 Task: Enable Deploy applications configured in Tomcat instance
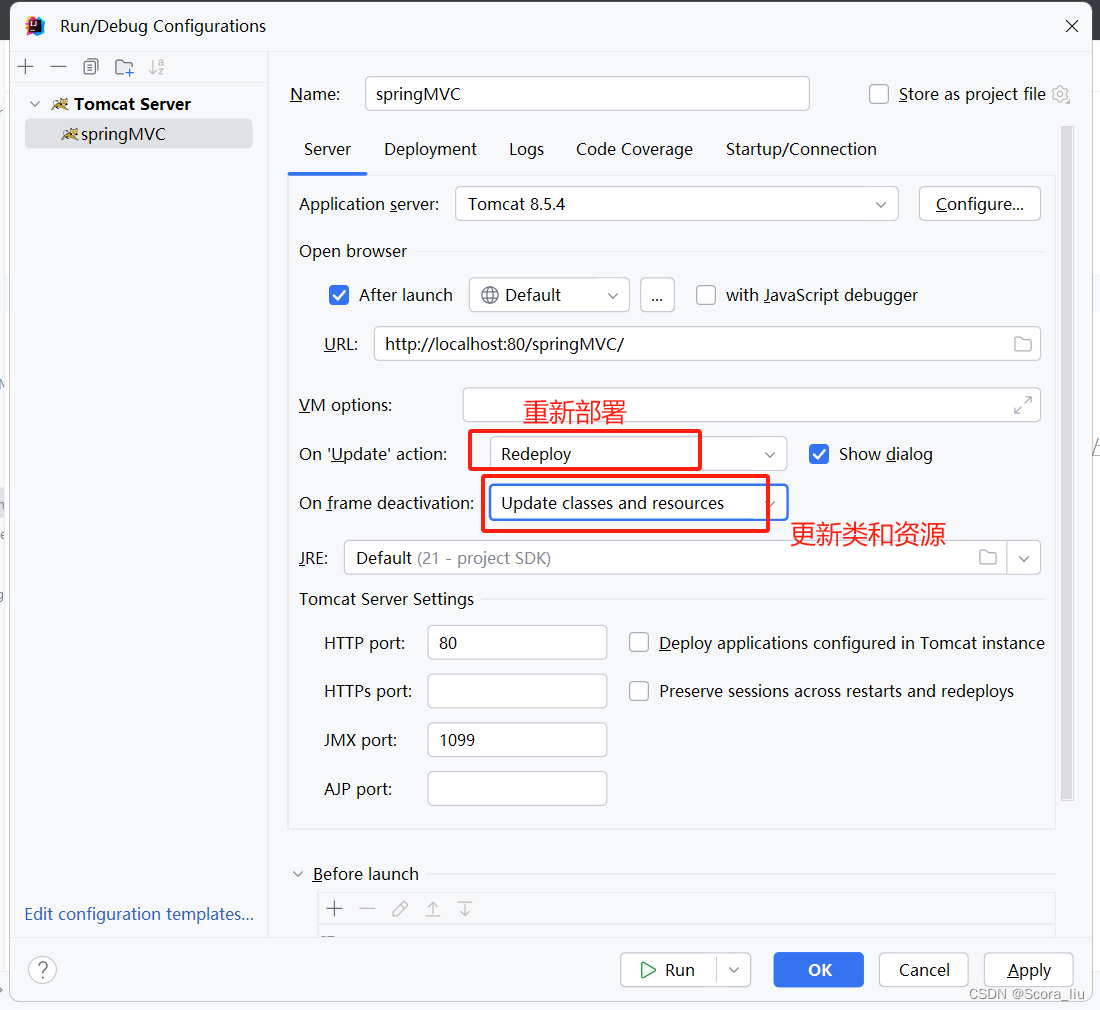tap(638, 642)
